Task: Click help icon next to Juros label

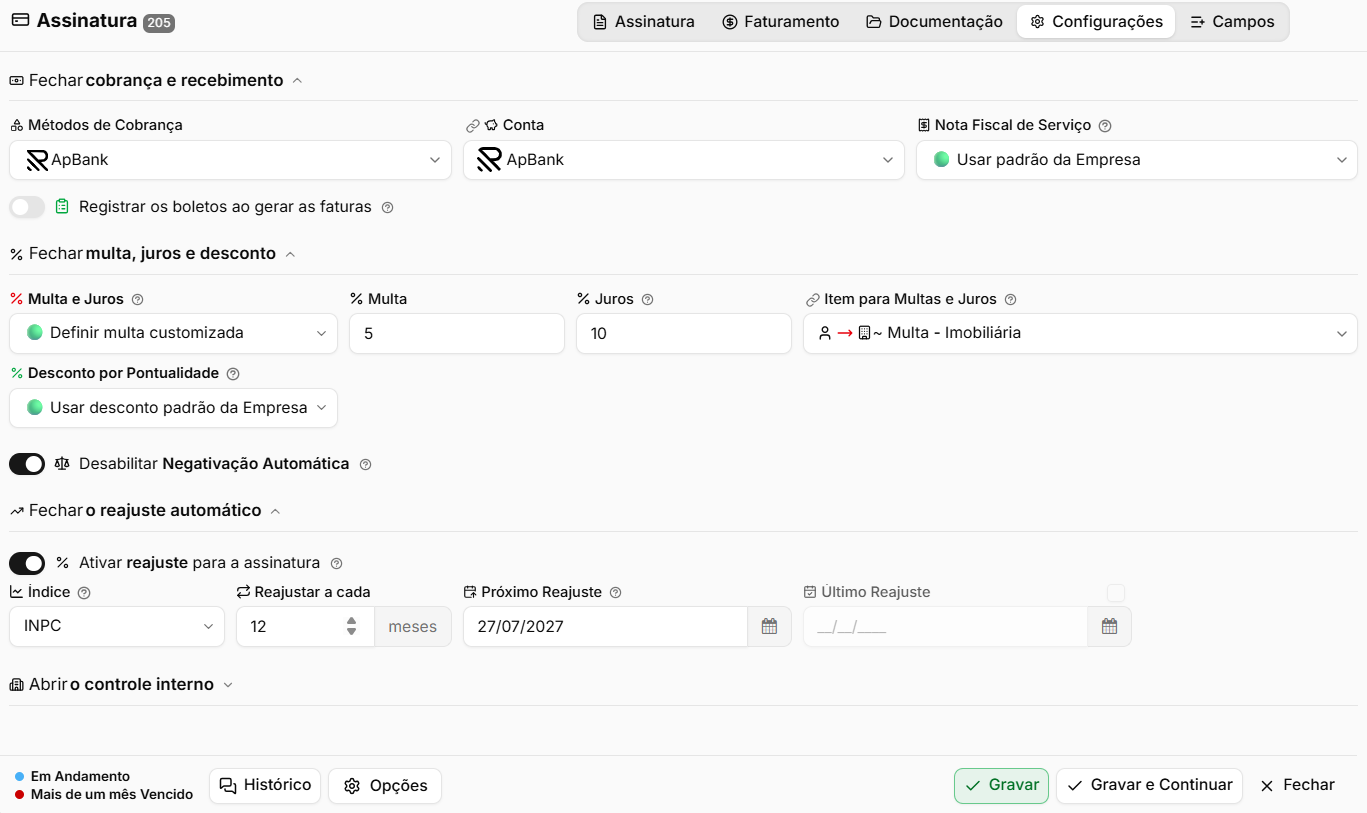Action: pos(647,300)
